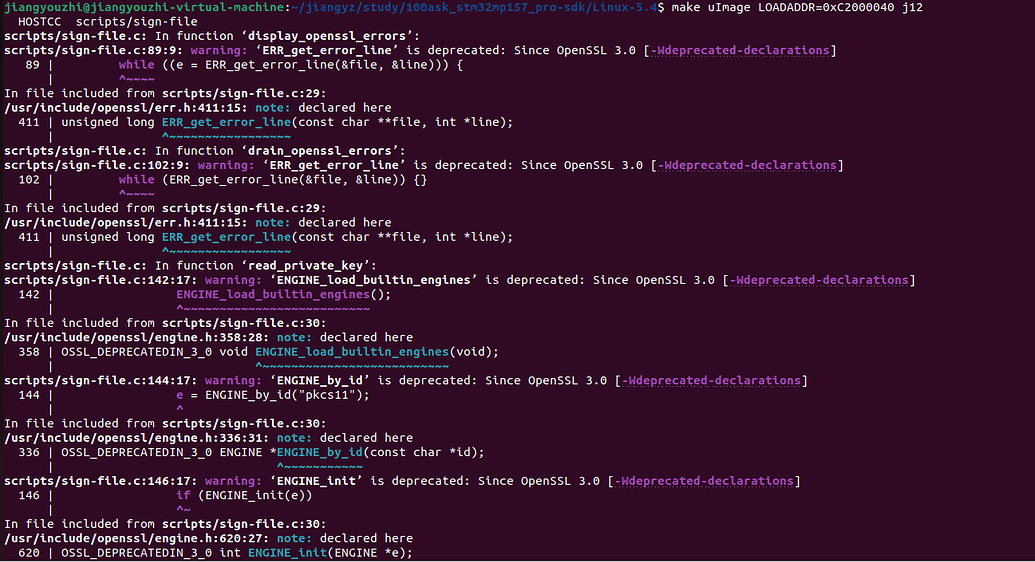Open the -Wdeprecated-declarations link on the ENGINE_init warning

[x=704, y=481]
